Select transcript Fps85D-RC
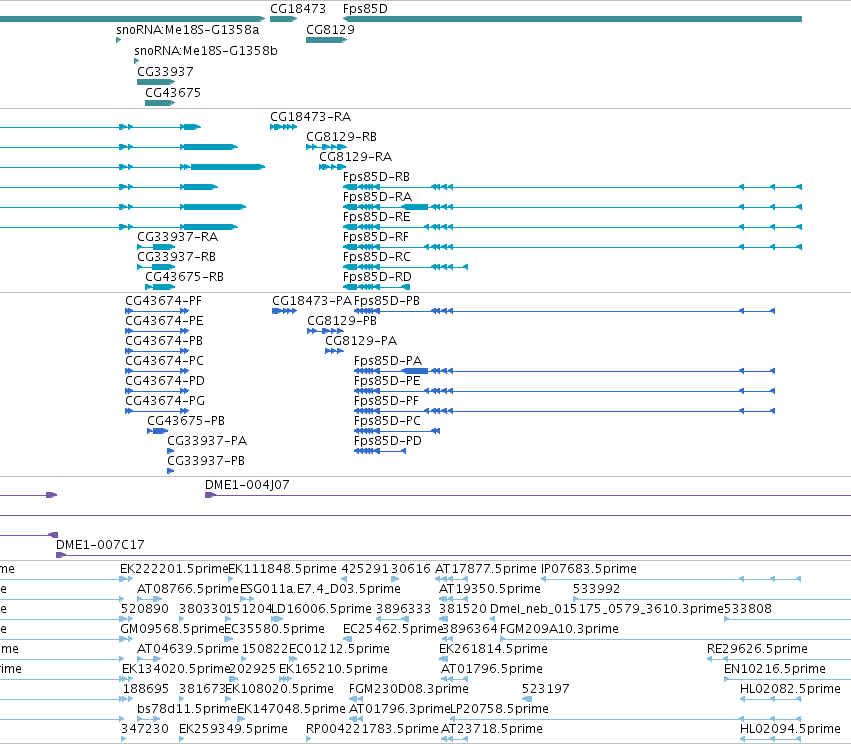Screen dimensions: 851x744 (x=377, y=257)
